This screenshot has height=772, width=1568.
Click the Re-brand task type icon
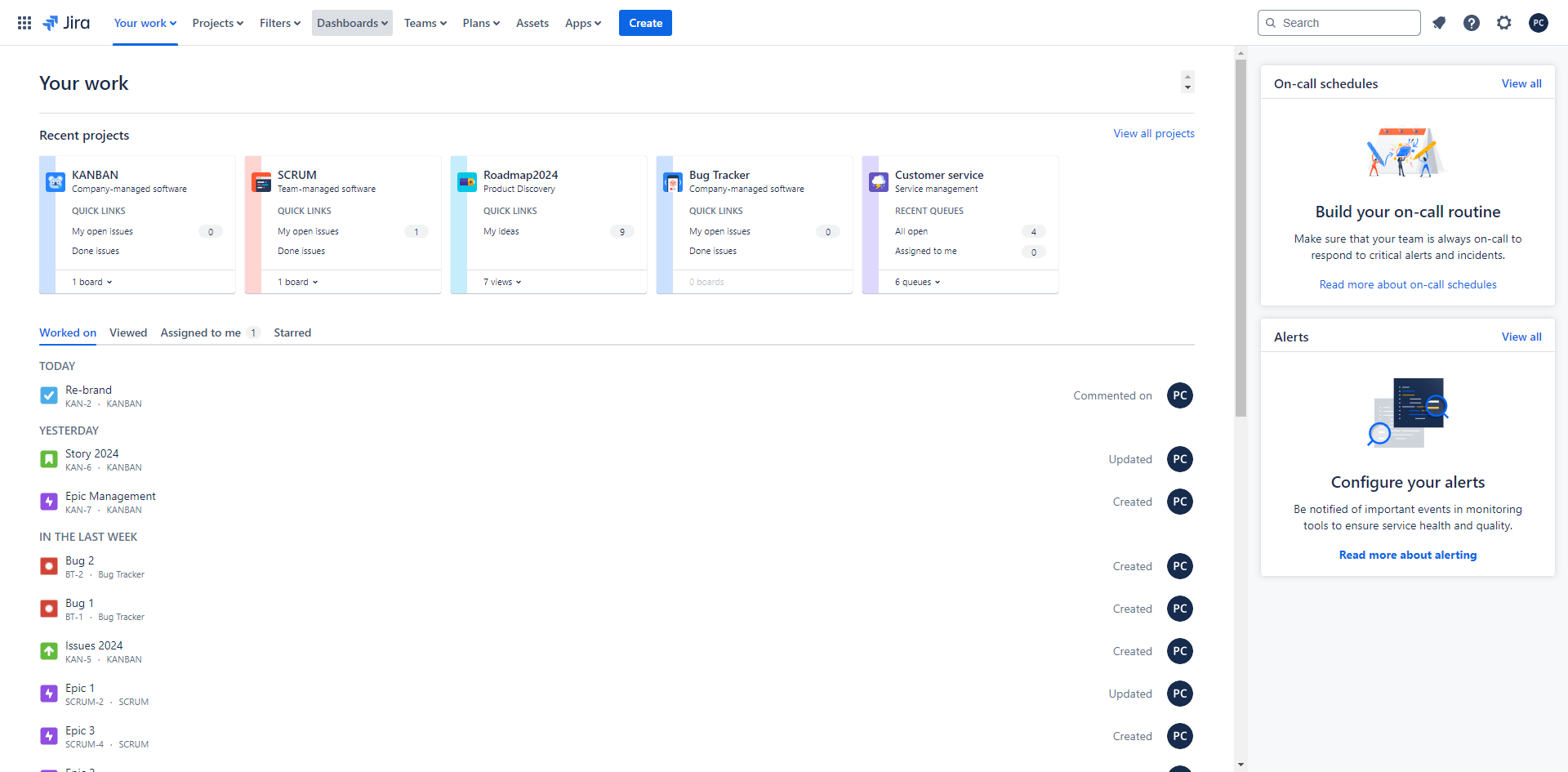49,395
